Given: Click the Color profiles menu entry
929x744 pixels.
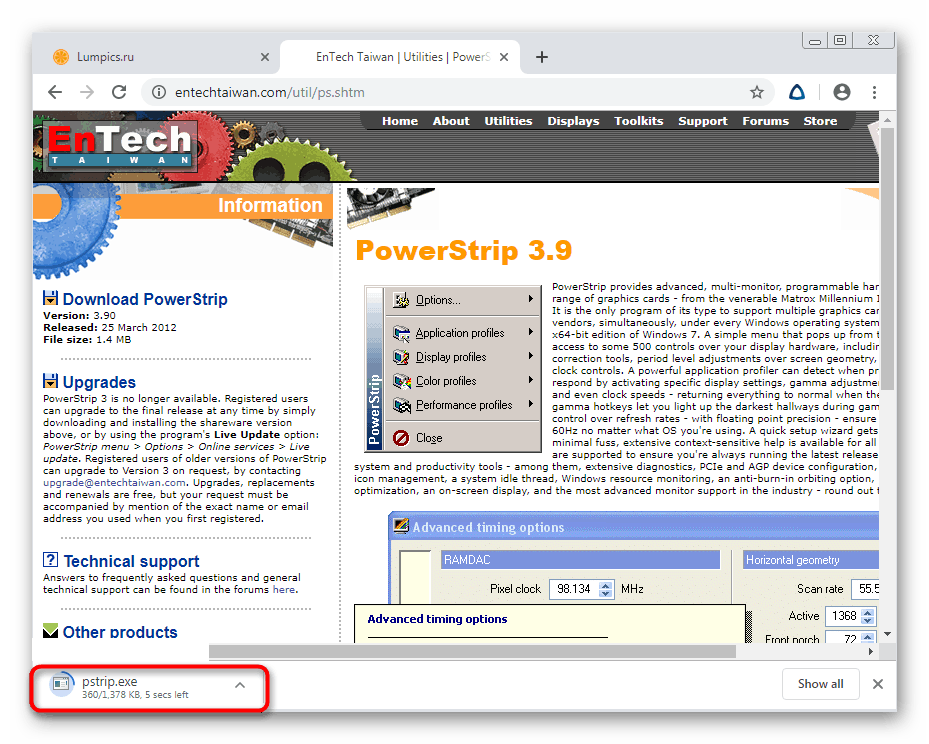Looking at the screenshot, I should (x=463, y=381).
